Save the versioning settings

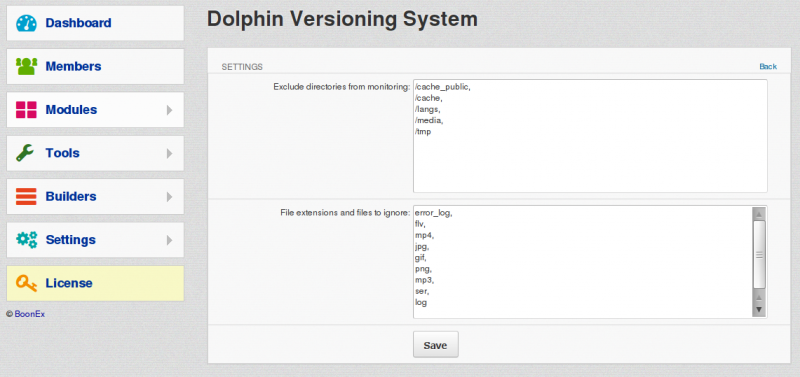tap(436, 345)
